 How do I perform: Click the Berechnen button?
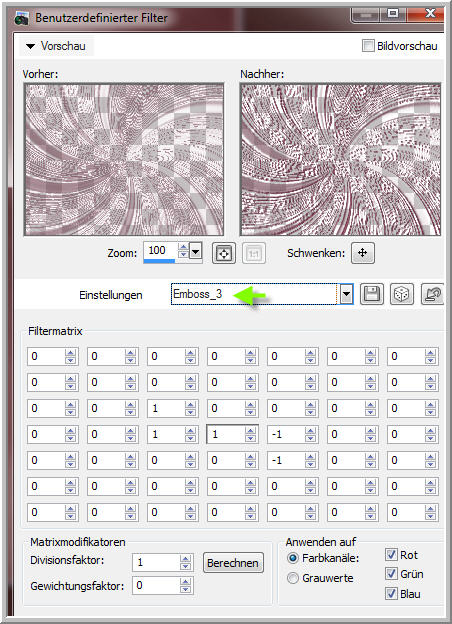point(233,563)
